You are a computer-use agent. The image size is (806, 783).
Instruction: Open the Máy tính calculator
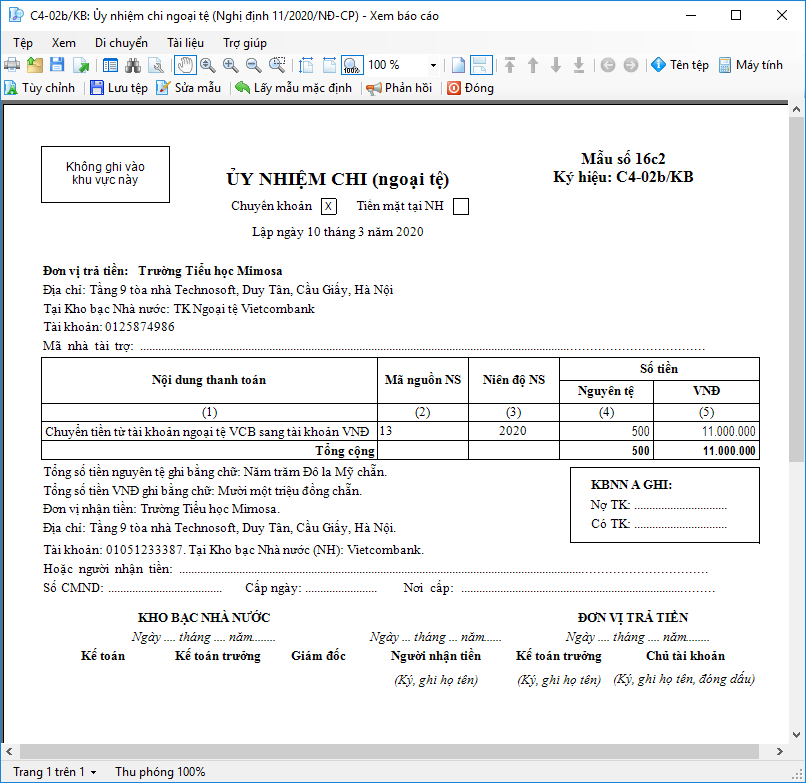point(750,65)
